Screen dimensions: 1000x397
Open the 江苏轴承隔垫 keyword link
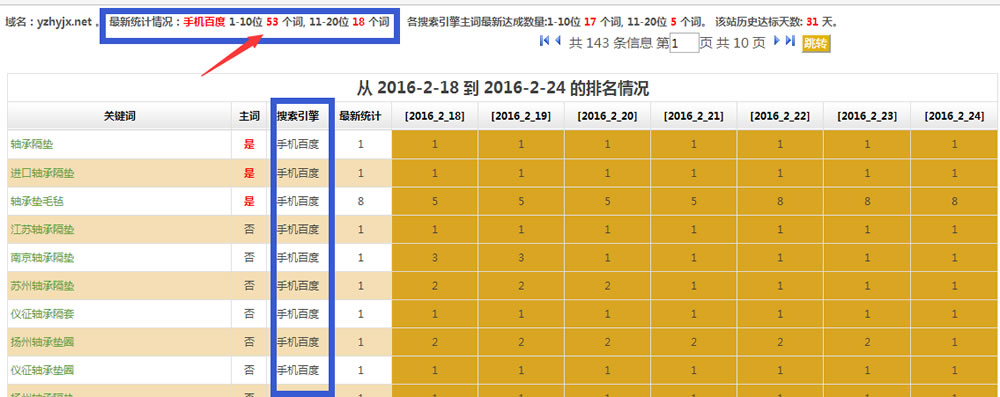[x=42, y=229]
